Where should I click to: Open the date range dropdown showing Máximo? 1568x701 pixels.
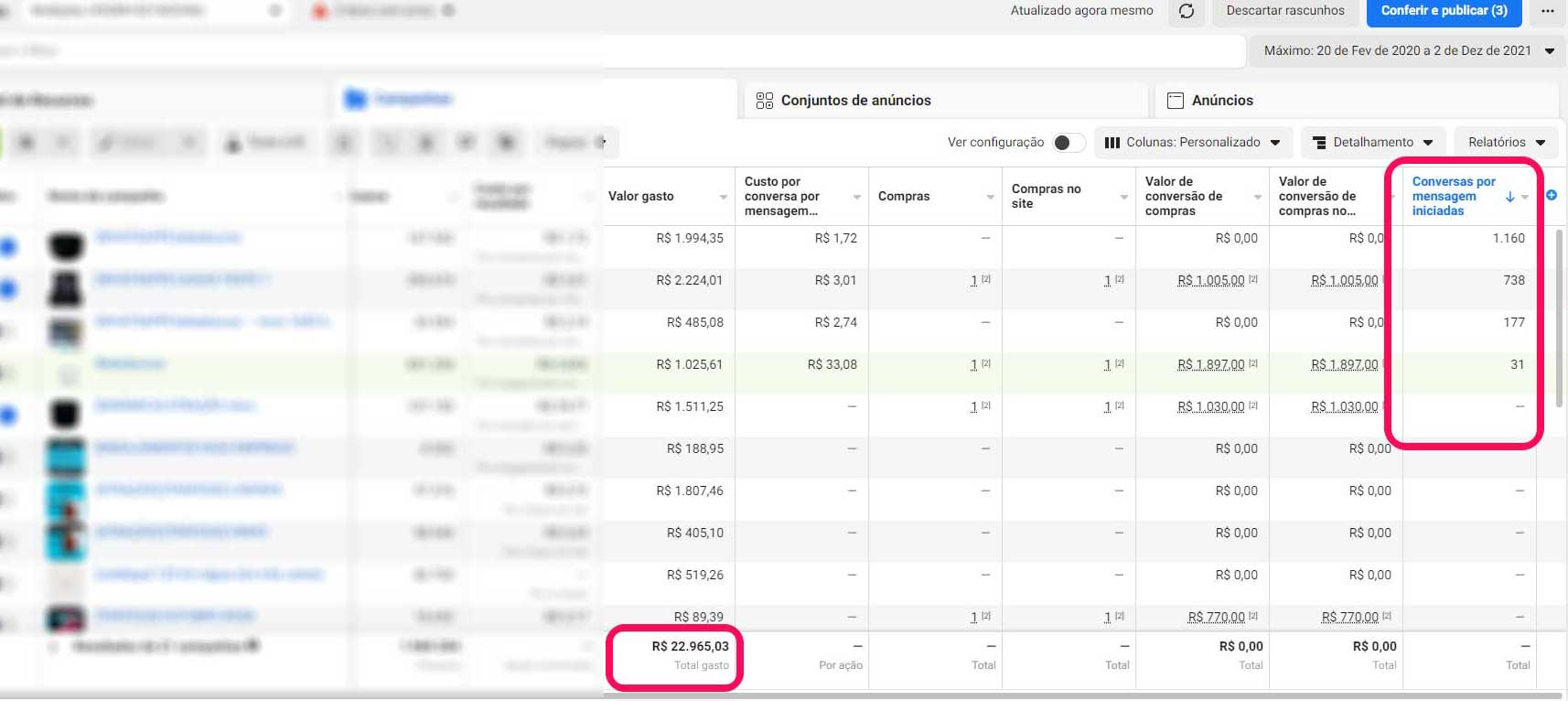pos(1408,51)
